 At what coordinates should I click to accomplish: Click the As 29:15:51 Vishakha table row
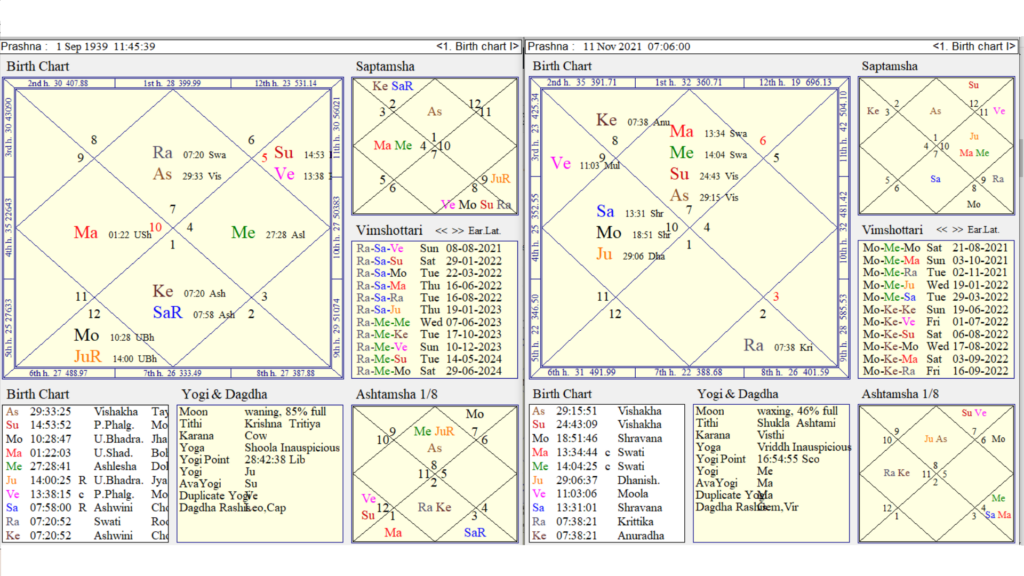607,411
